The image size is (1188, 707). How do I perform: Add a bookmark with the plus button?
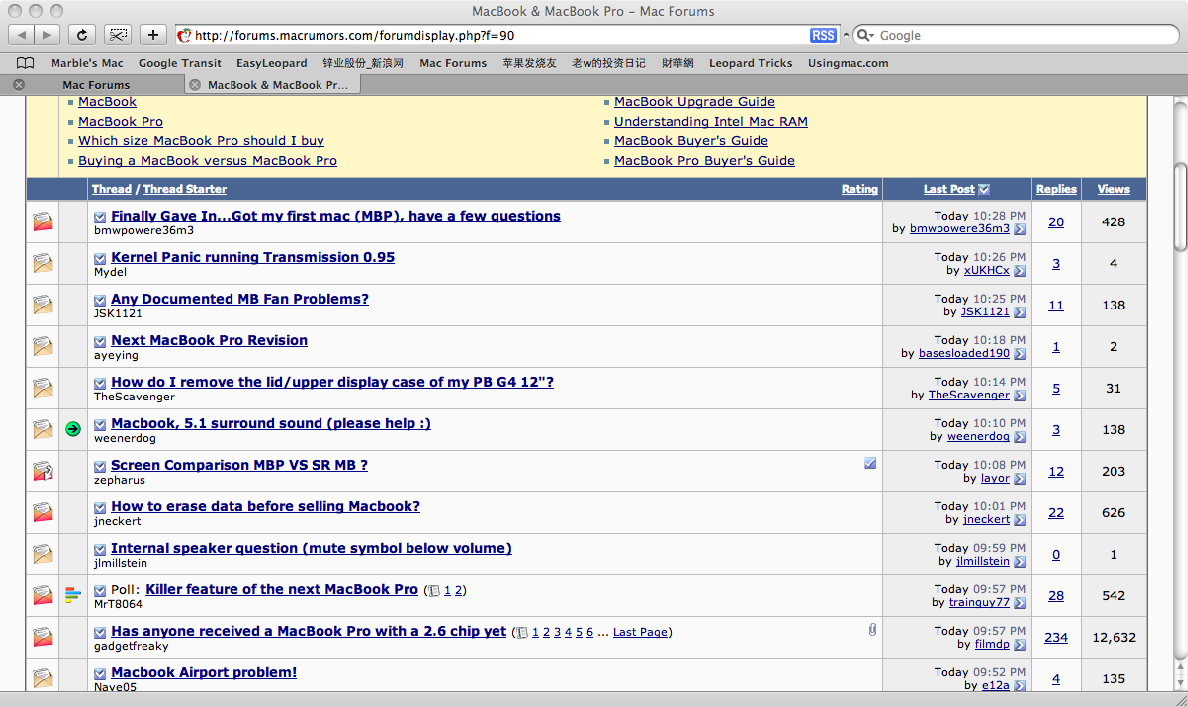(x=152, y=35)
